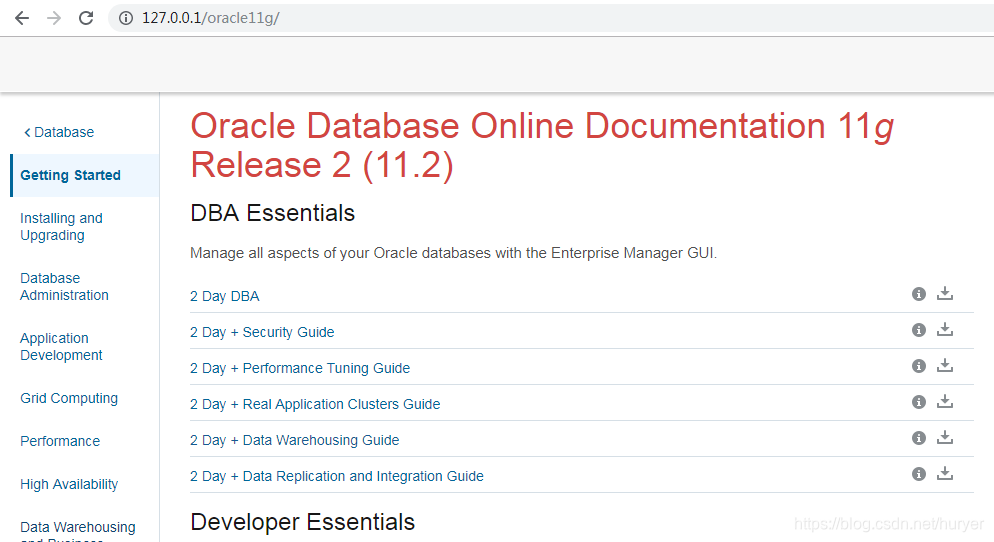This screenshot has height=542, width=994.
Task: Open High Availability section
Action: tap(69, 485)
